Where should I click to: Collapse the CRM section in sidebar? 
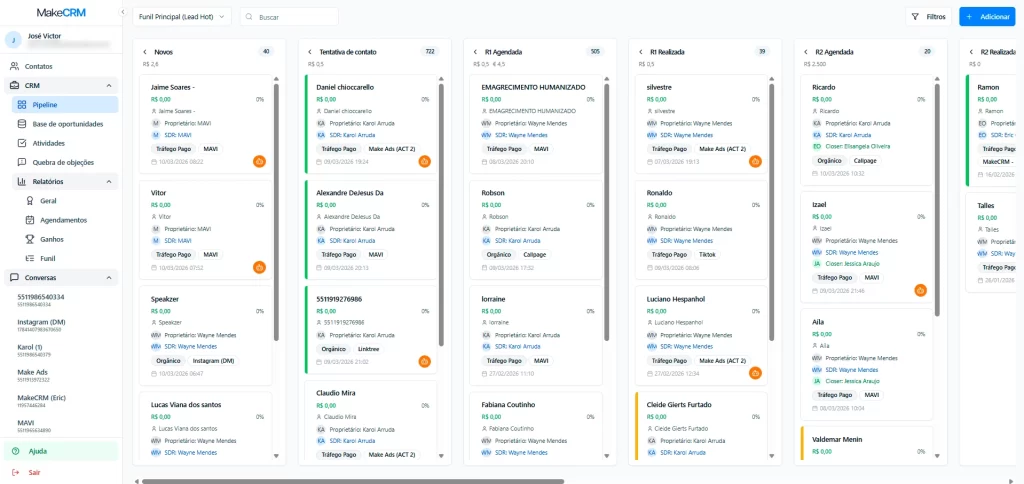pyautogui.click(x=108, y=86)
